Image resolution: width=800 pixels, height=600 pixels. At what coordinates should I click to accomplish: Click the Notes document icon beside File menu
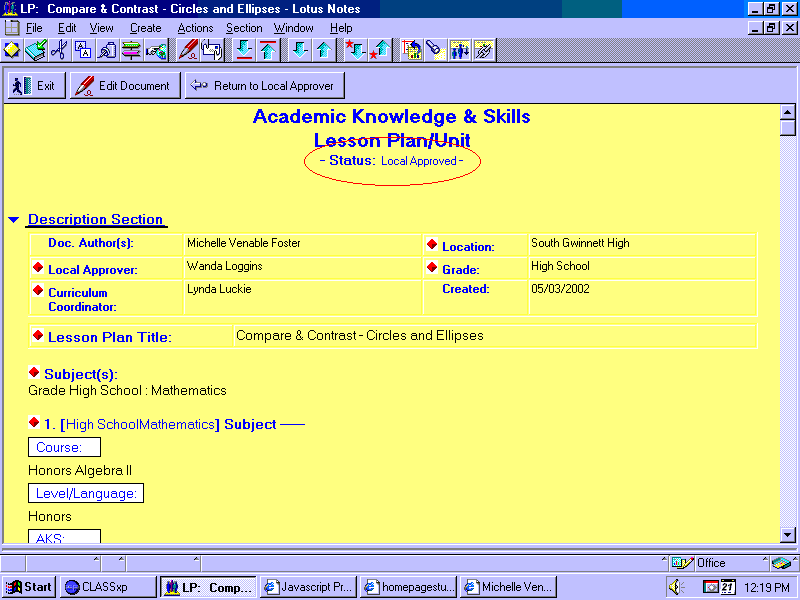[x=12, y=28]
